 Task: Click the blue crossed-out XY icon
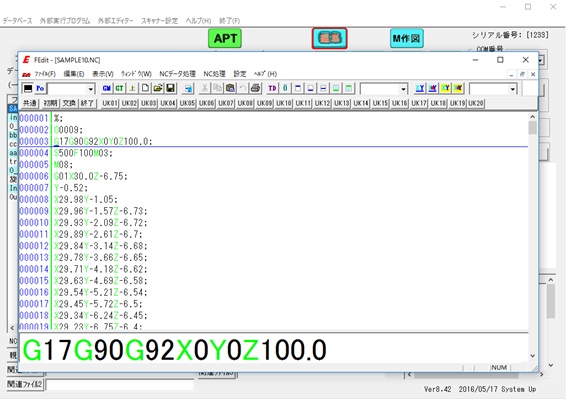432,88
